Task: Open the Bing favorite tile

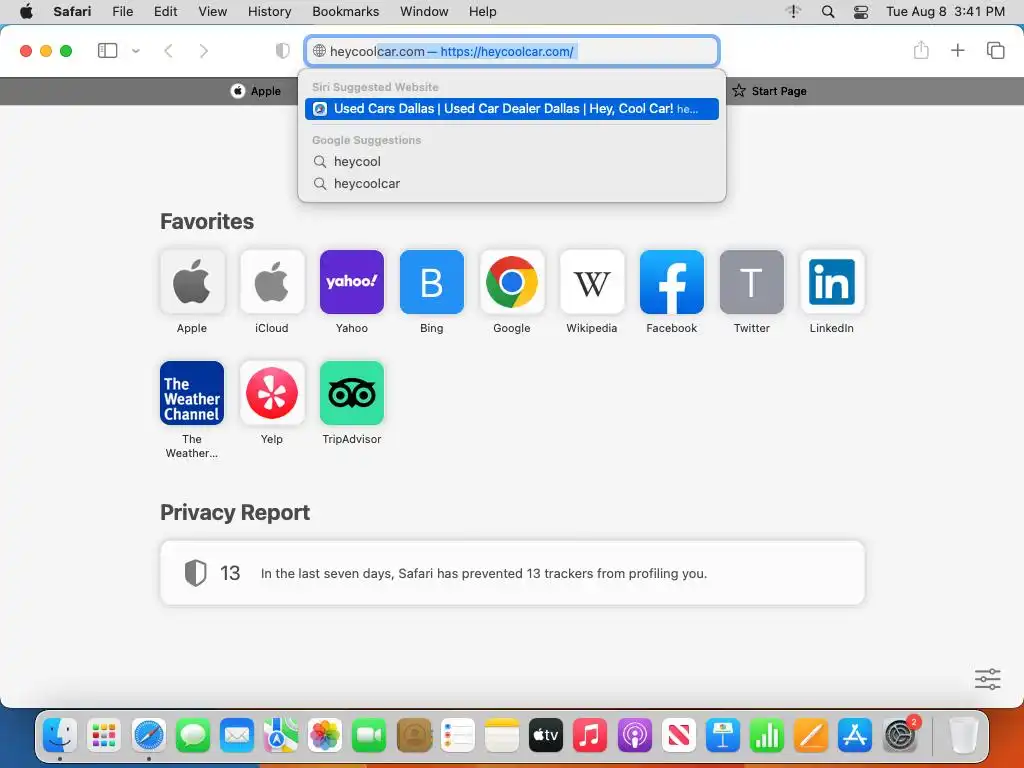Action: (432, 282)
